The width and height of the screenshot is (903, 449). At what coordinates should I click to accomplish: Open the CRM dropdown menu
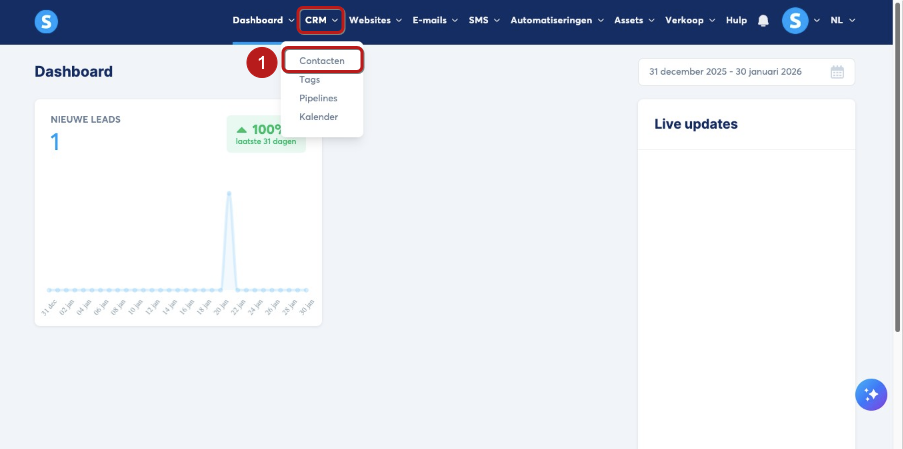click(321, 21)
